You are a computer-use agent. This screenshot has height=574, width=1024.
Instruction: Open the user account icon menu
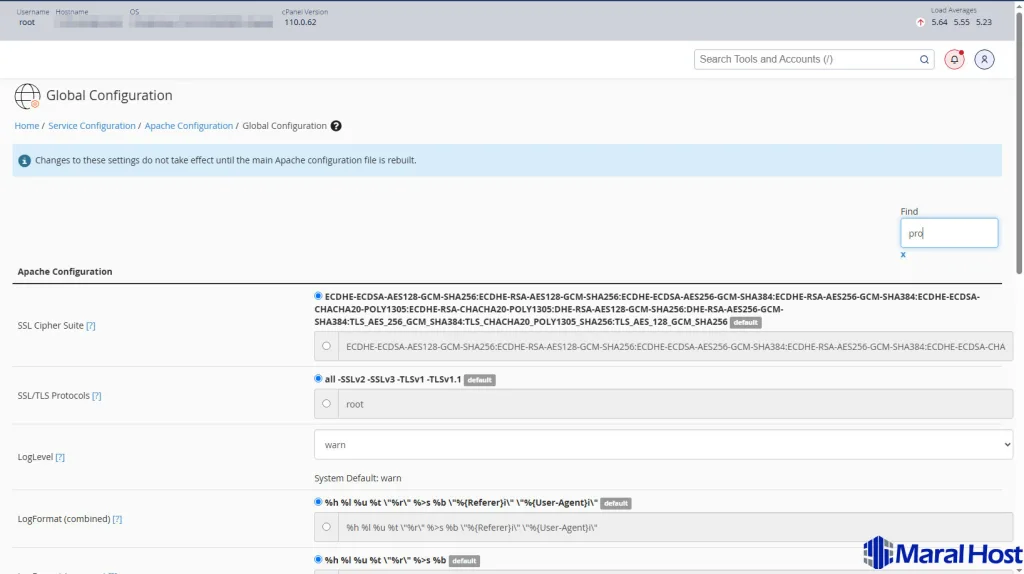[x=984, y=60]
